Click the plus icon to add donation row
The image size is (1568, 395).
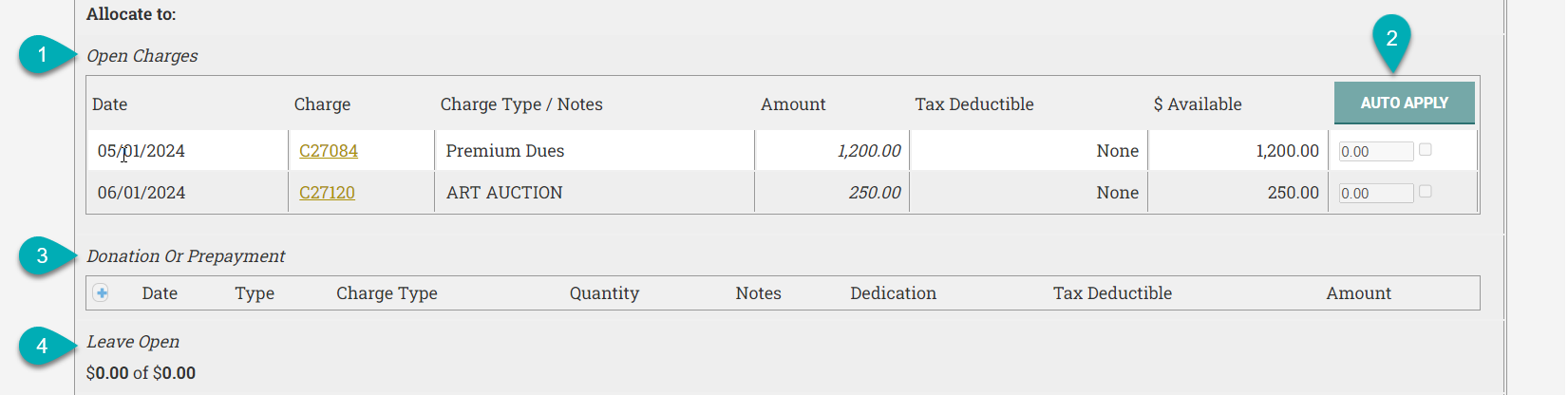pos(101,293)
